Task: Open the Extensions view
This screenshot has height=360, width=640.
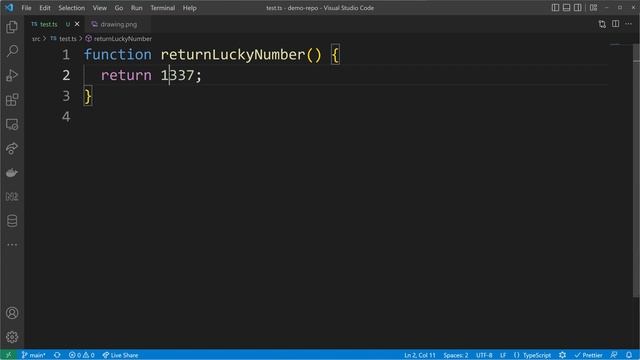Action: (x=12, y=100)
